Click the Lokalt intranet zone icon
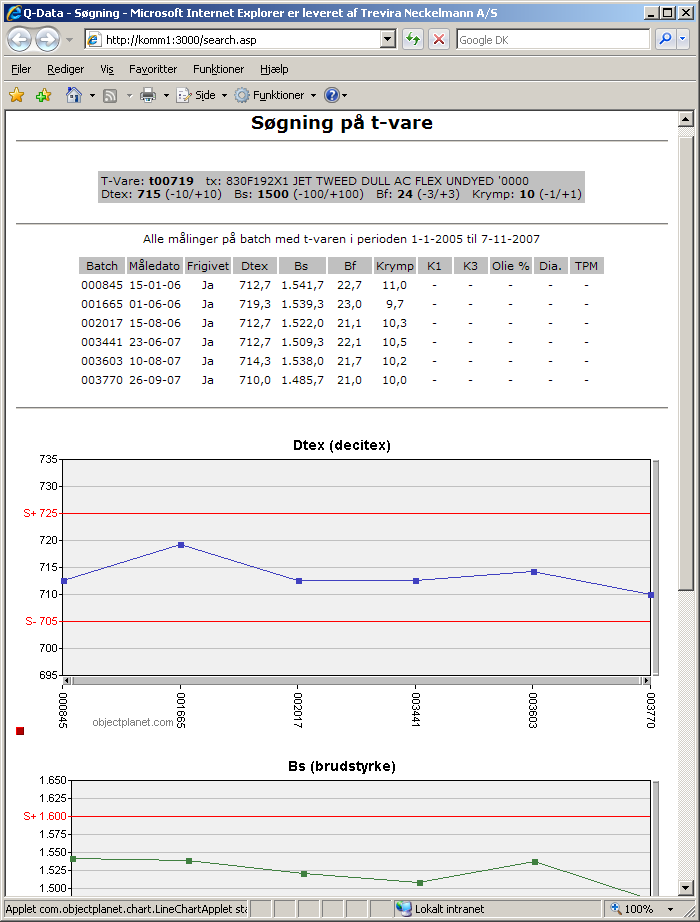 (x=404, y=908)
